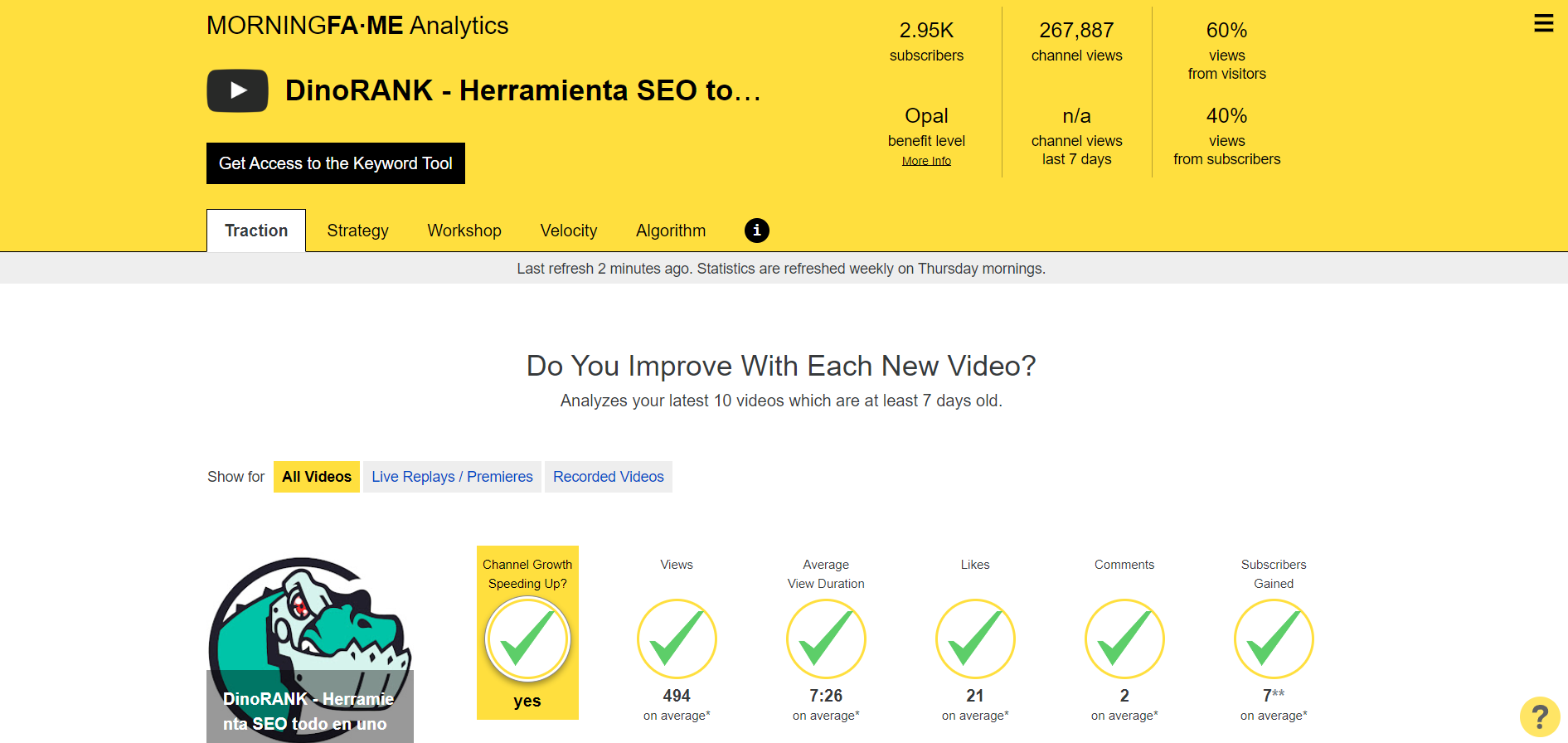Click the 'Show for' label

coord(235,477)
